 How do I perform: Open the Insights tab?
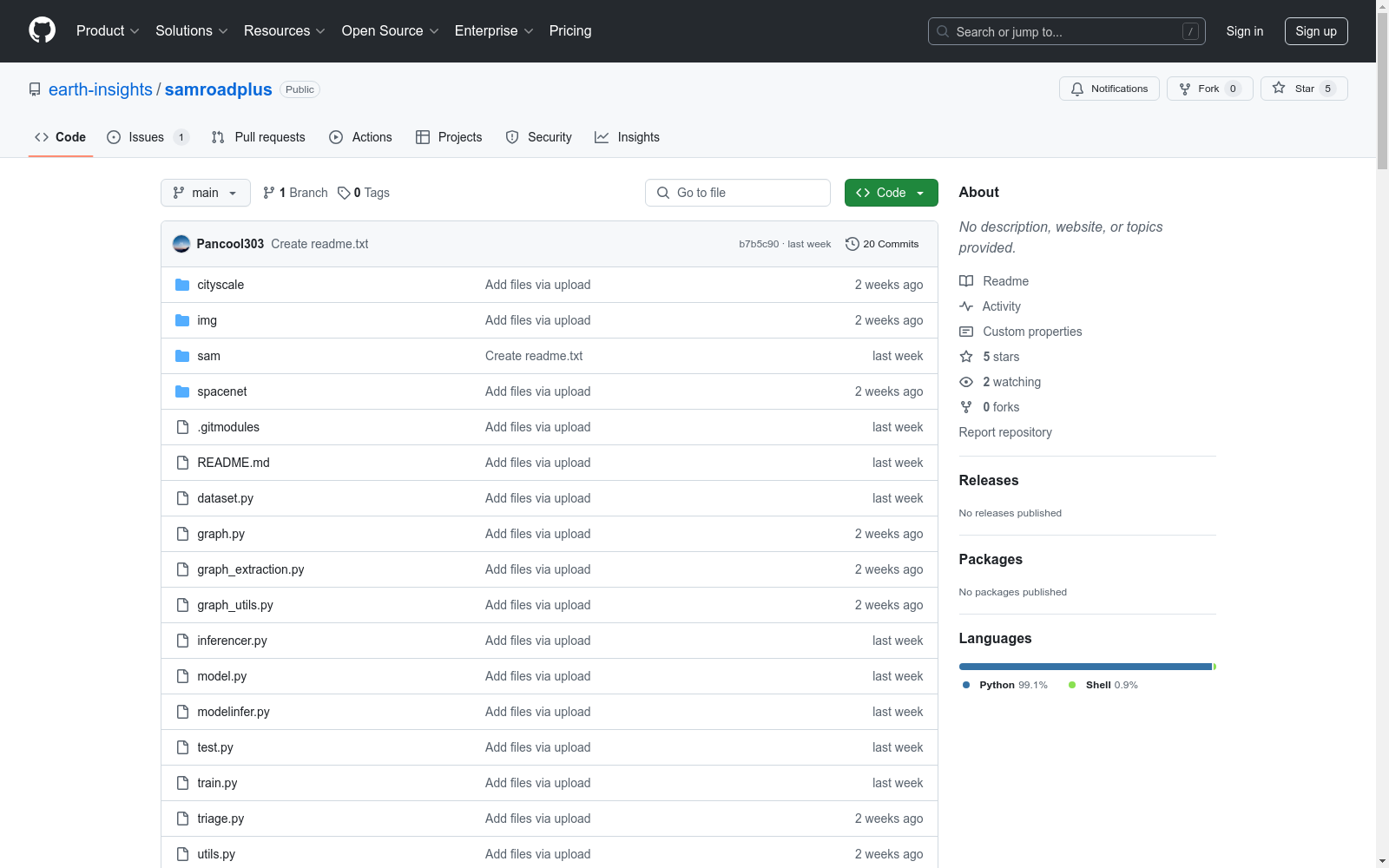(628, 137)
